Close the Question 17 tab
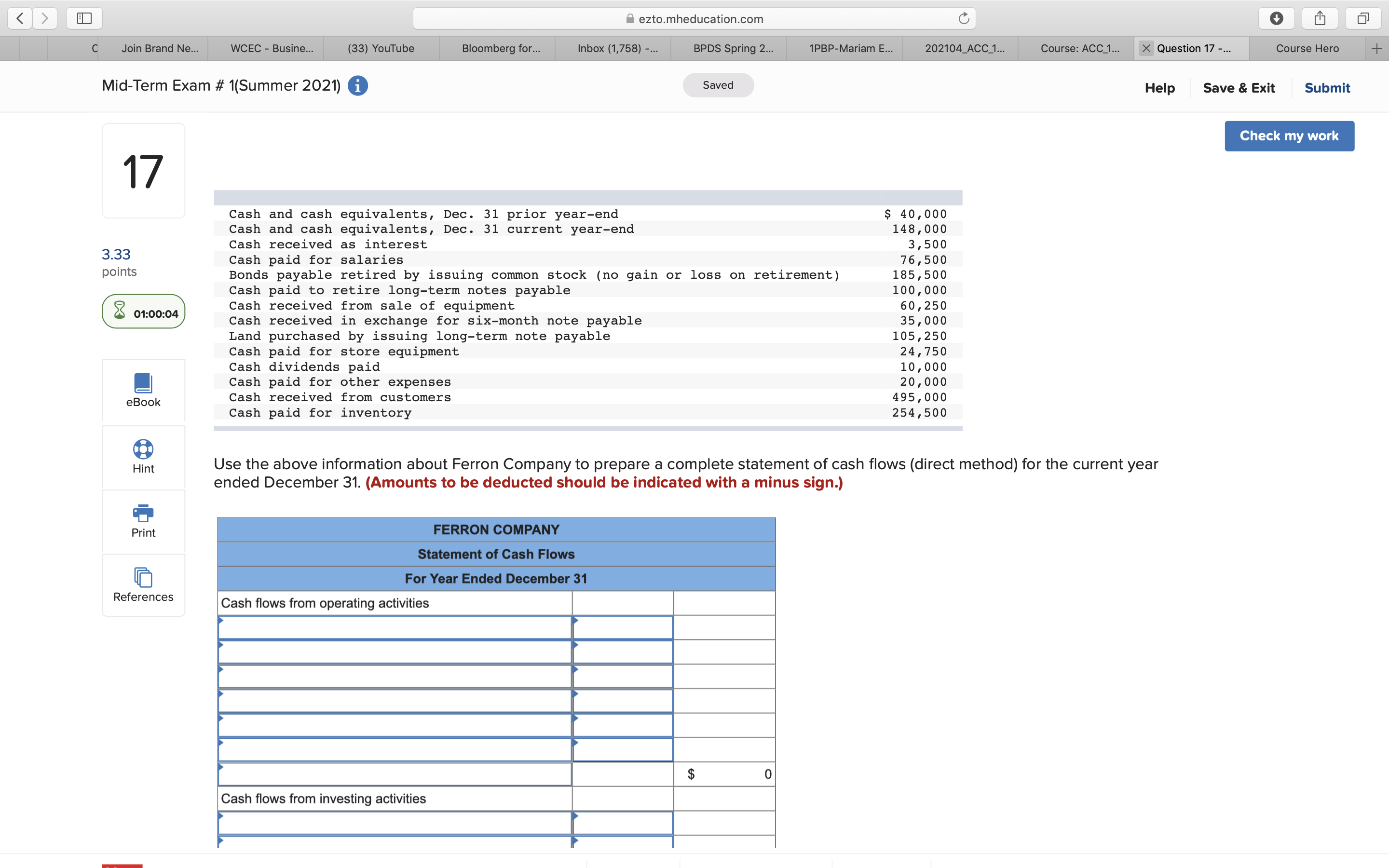The width and height of the screenshot is (1389, 868). (x=1146, y=48)
